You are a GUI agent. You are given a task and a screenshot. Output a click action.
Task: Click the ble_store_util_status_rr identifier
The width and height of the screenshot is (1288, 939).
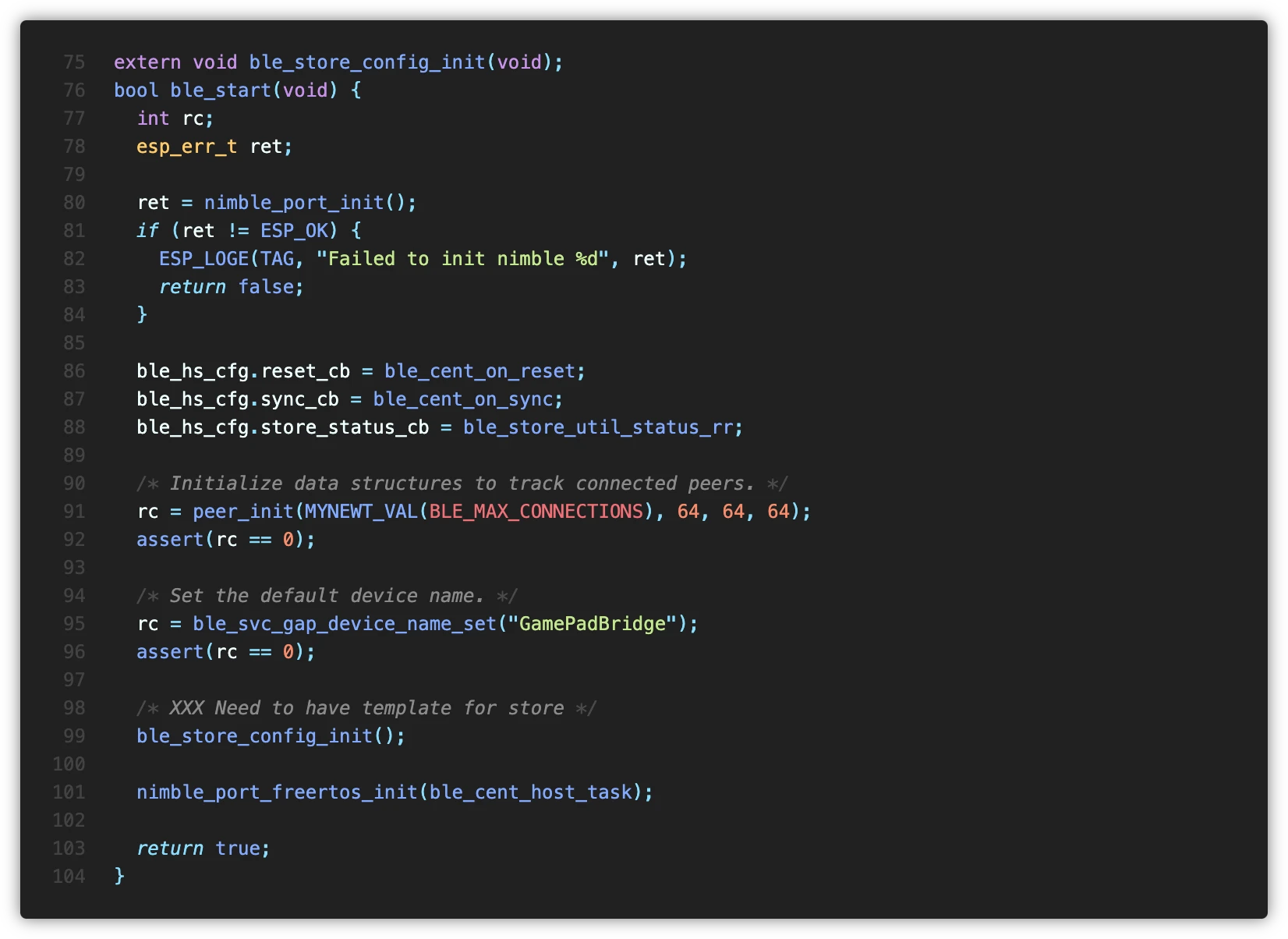click(x=600, y=427)
